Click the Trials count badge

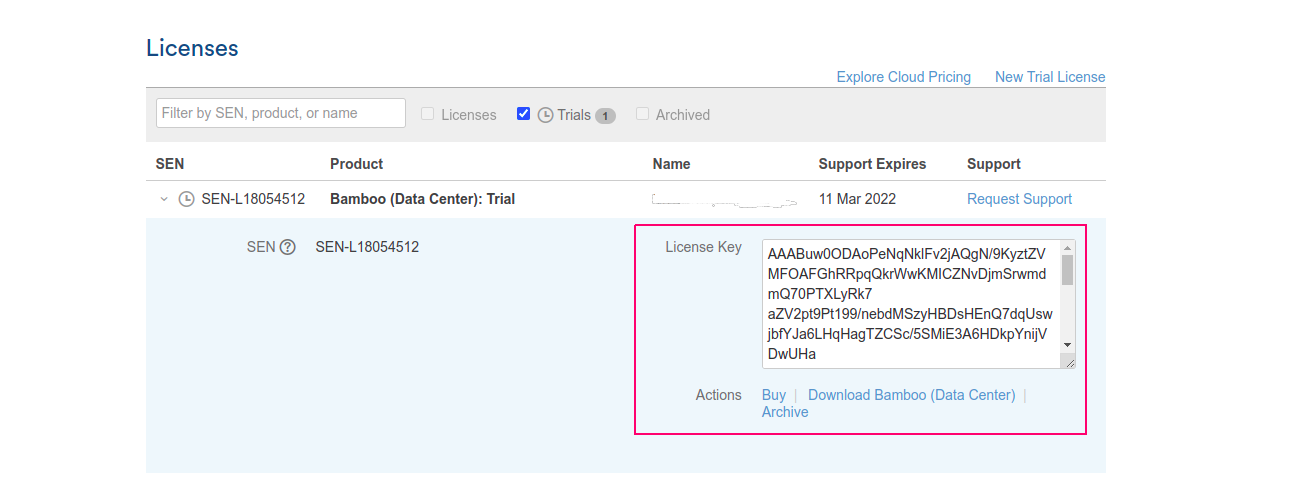pyautogui.click(x=605, y=116)
